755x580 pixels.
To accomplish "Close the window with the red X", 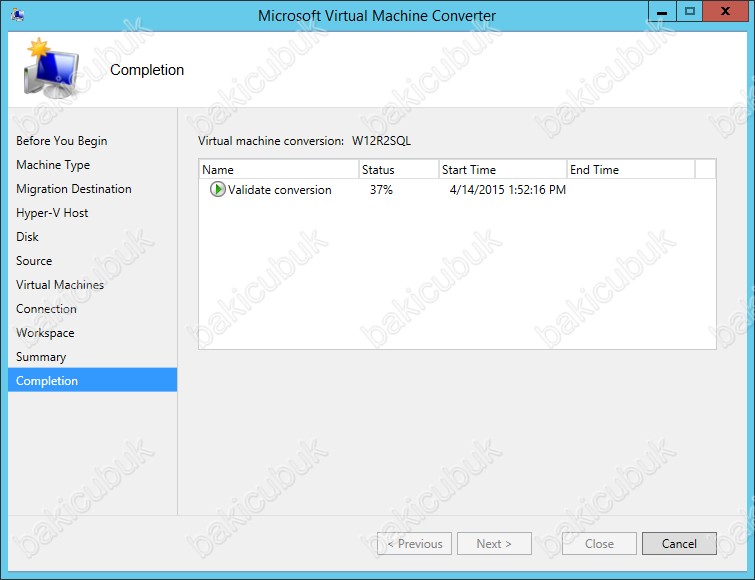I will [x=725, y=12].
